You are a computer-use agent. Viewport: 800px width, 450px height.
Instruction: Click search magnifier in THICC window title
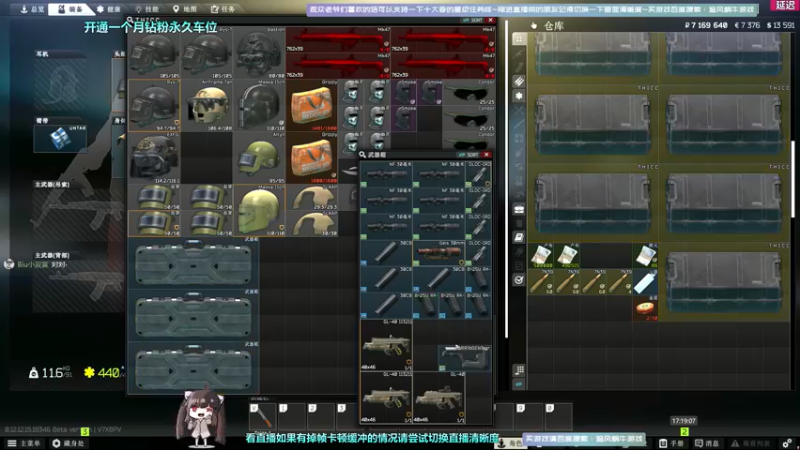pyautogui.click(x=130, y=20)
